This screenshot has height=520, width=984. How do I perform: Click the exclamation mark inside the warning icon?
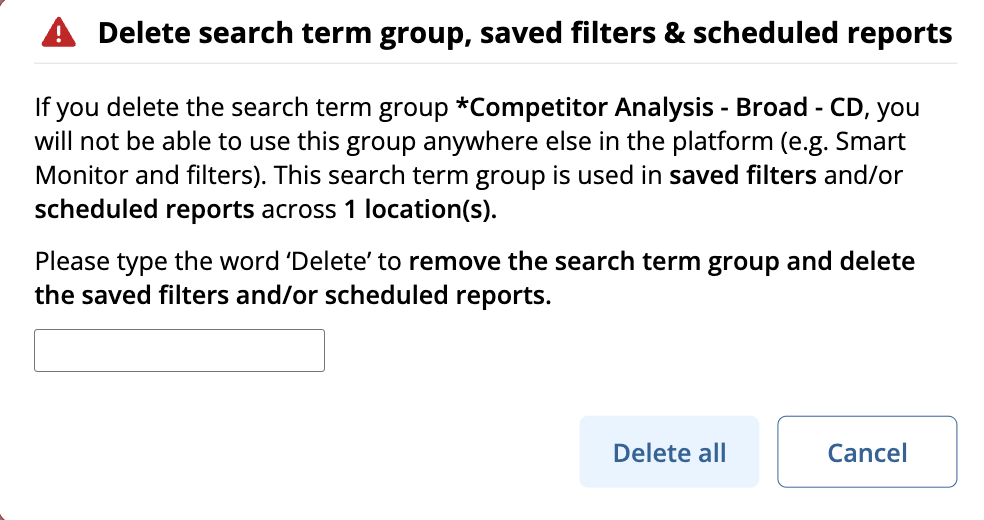pyautogui.click(x=58, y=34)
